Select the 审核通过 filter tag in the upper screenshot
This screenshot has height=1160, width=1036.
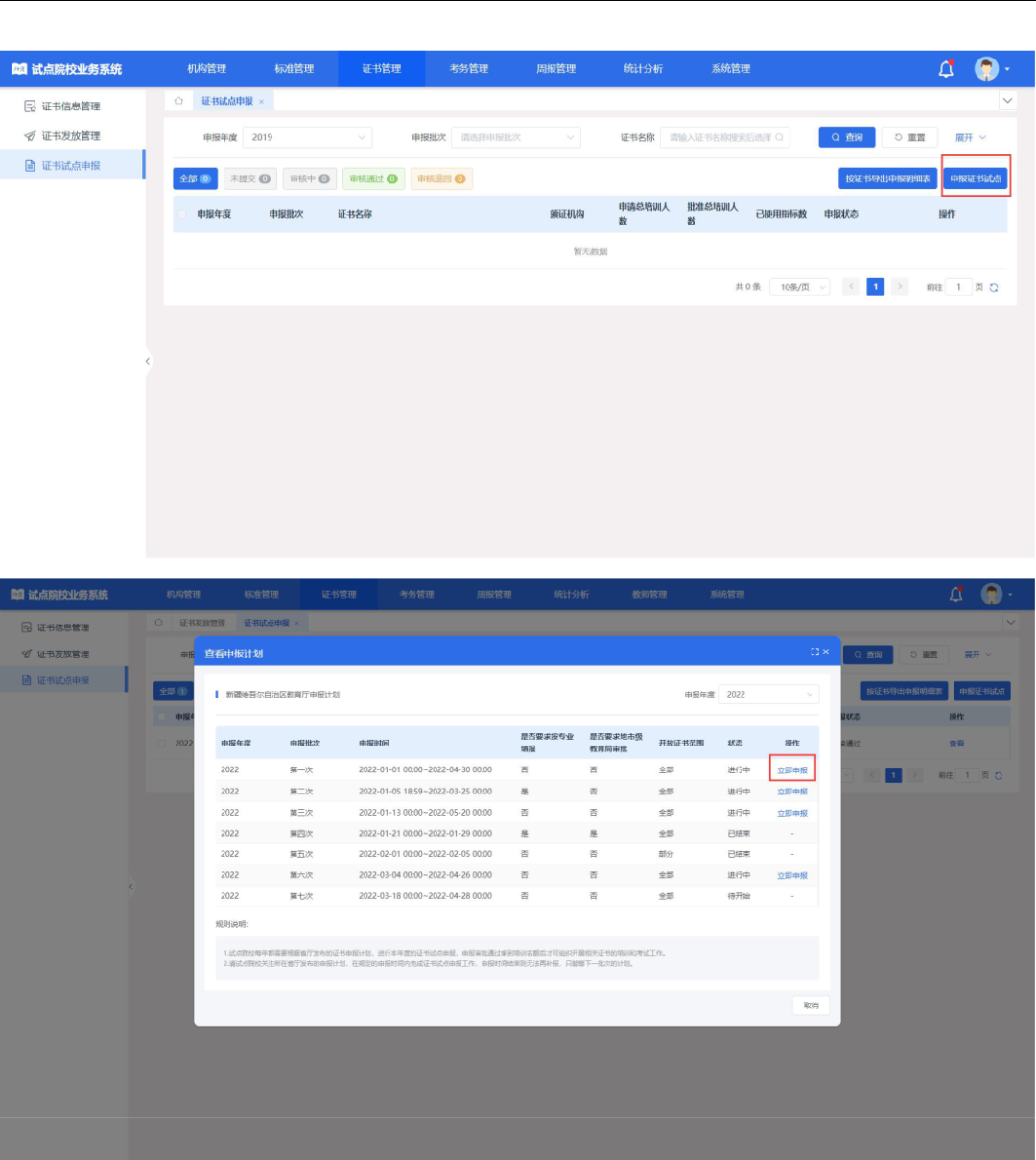click(x=373, y=178)
